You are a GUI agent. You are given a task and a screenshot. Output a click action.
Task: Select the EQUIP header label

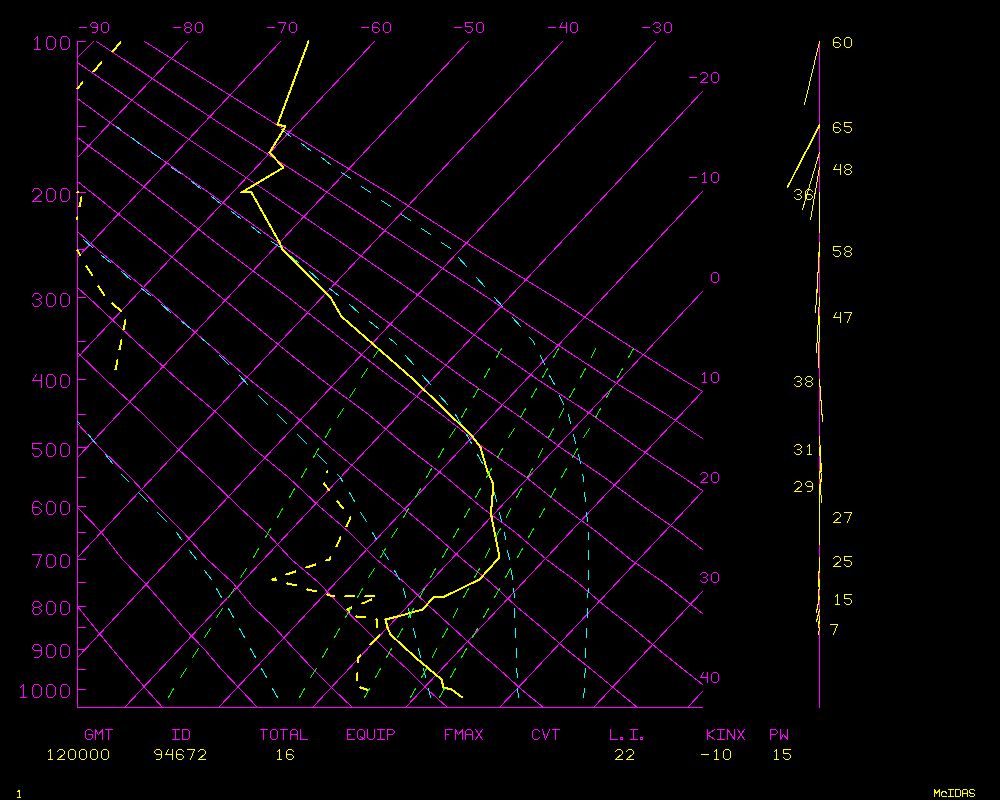[370, 735]
